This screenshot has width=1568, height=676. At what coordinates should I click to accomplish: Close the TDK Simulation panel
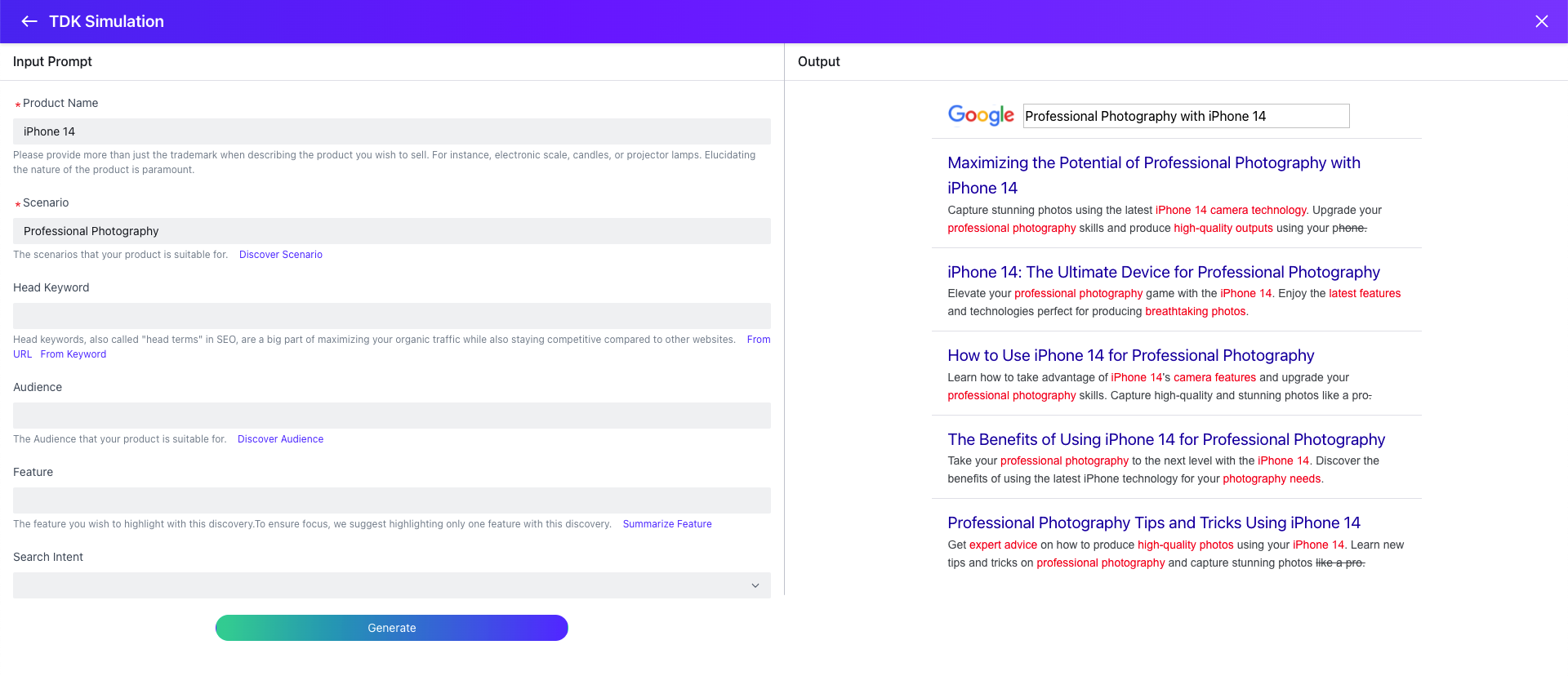(1541, 21)
